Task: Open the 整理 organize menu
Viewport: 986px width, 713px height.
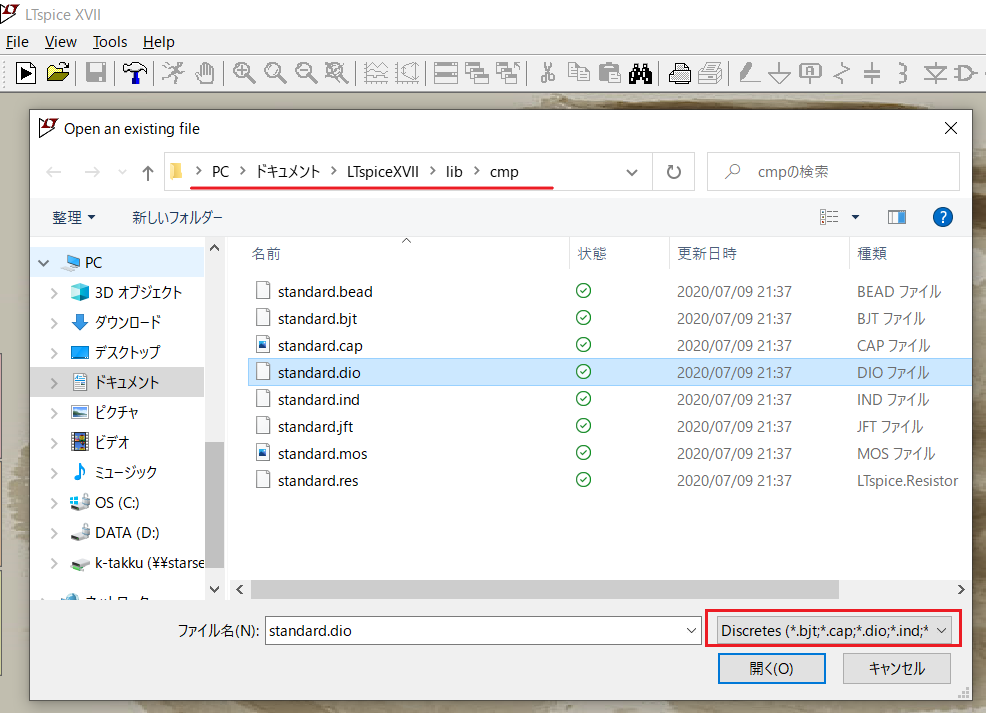Action: point(74,217)
